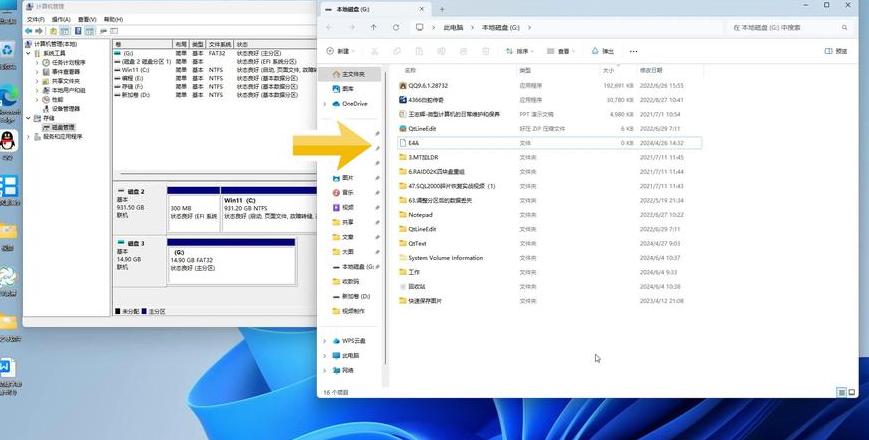Expand 任务计划程序 in Computer Management tree

(x=37, y=63)
